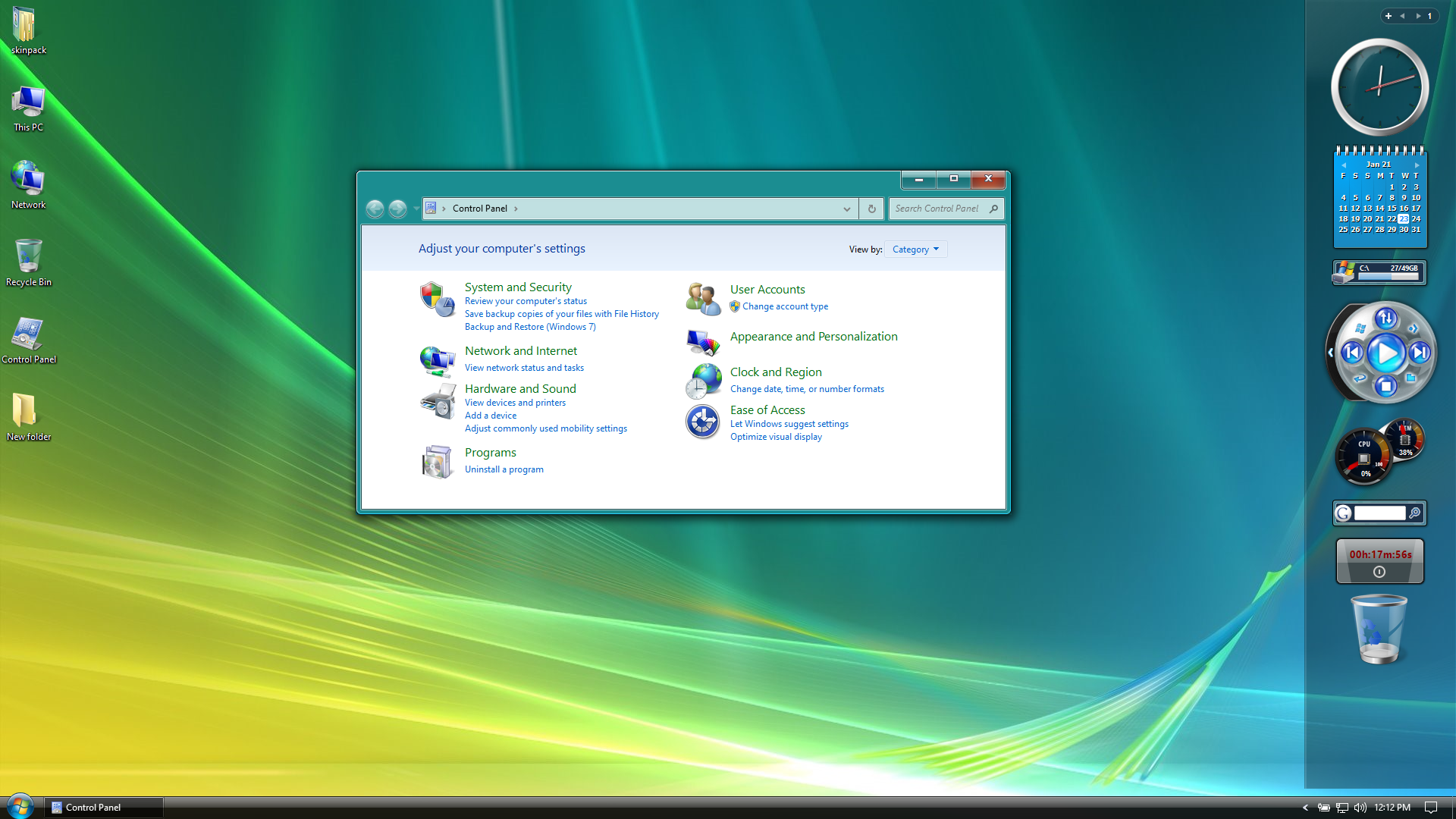
Task: Click the User Accounts people icon
Action: [x=702, y=299]
